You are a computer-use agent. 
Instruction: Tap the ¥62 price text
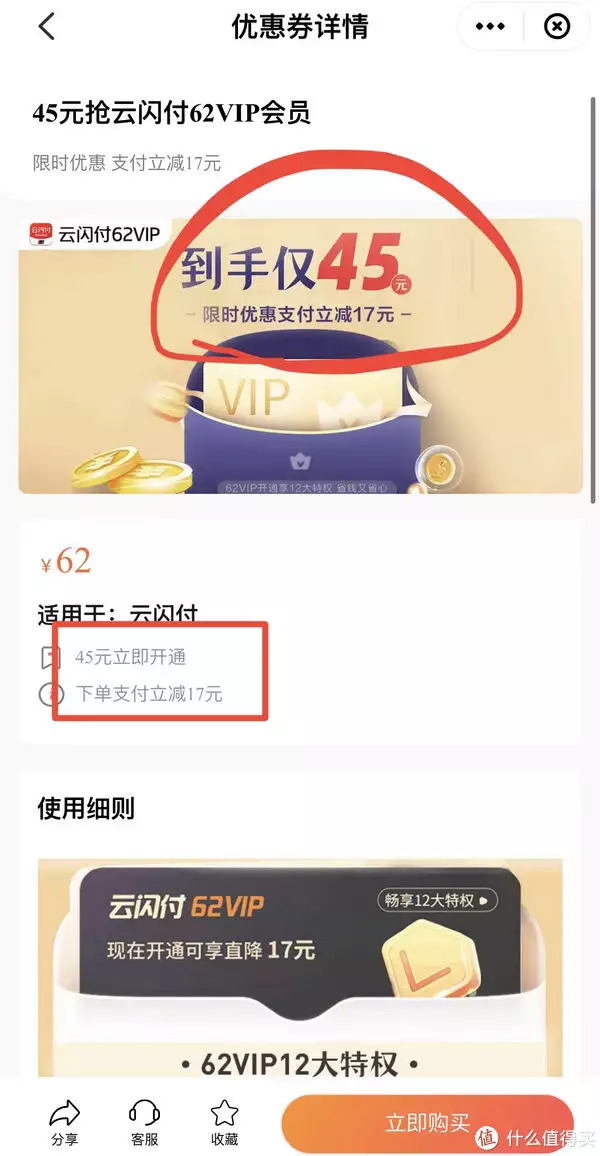[66, 562]
